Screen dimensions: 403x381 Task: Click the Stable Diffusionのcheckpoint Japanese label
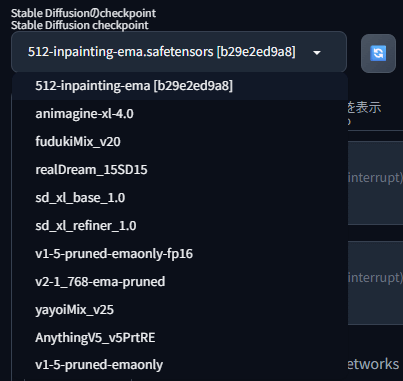(83, 13)
